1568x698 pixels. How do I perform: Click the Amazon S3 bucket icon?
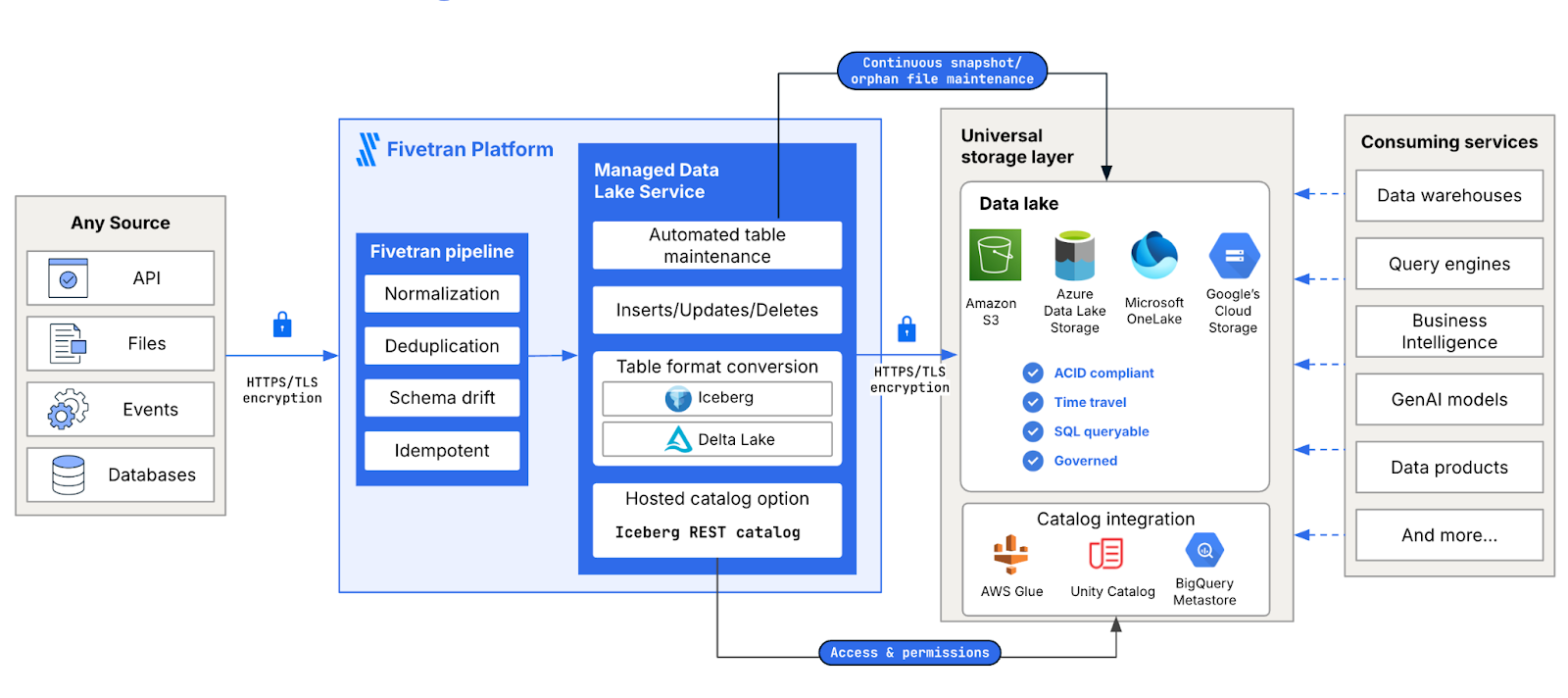995,255
